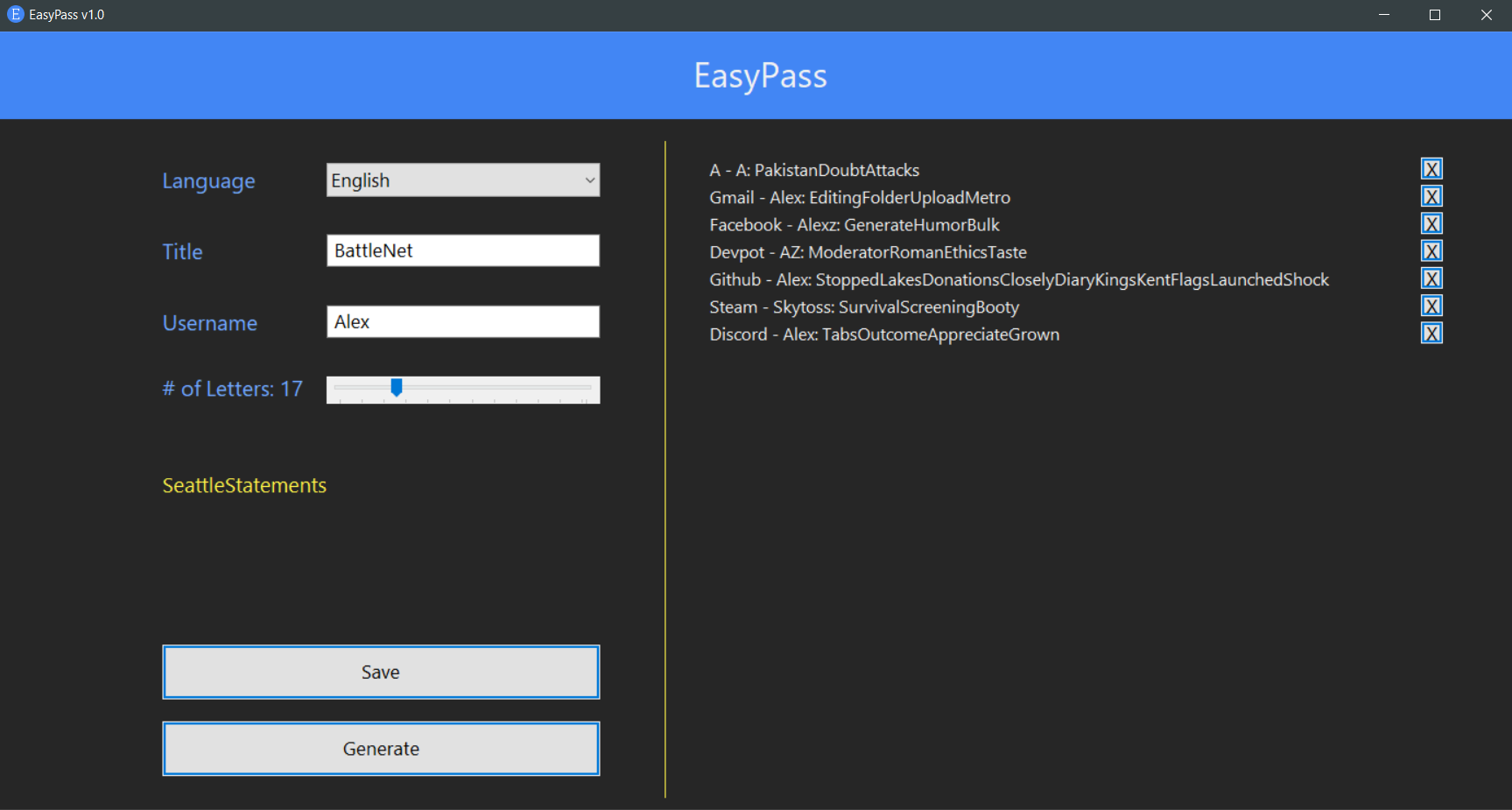1512x810 pixels.
Task: Click the Username input field
Action: point(463,321)
